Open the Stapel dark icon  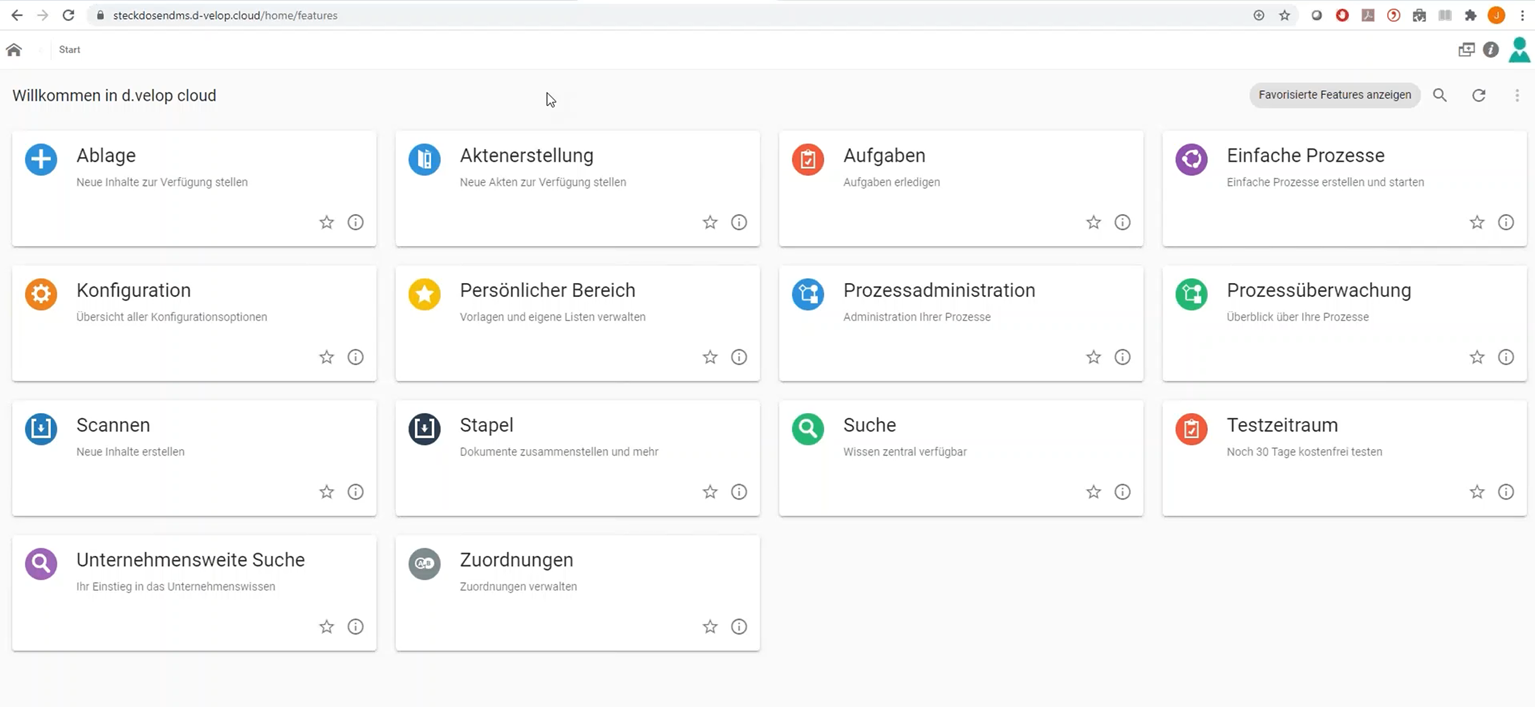(425, 429)
